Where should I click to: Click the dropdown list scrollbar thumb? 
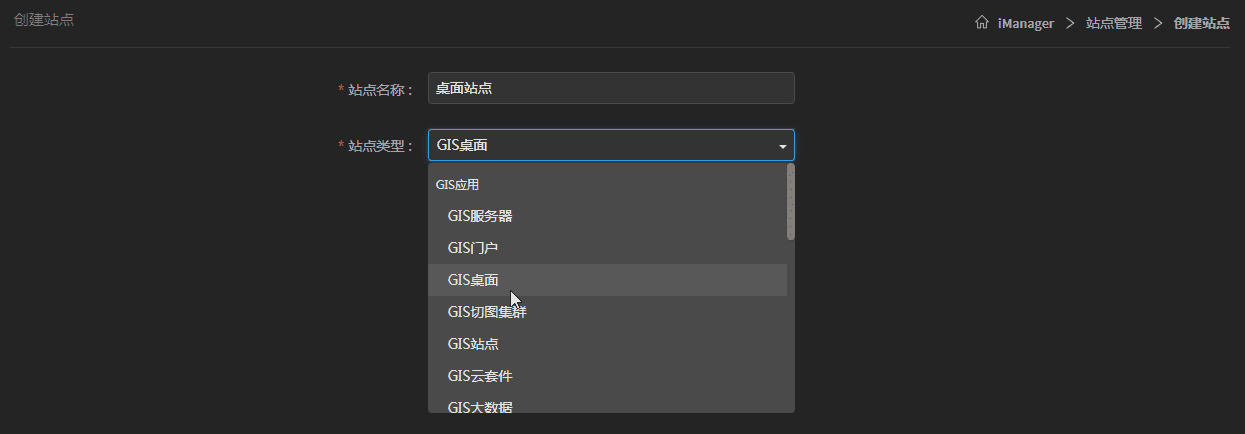790,202
